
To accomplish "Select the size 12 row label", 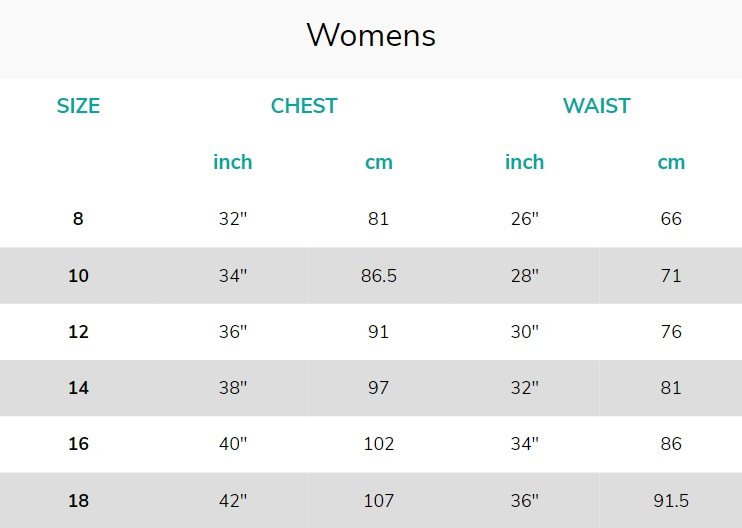I will click(x=78, y=332).
